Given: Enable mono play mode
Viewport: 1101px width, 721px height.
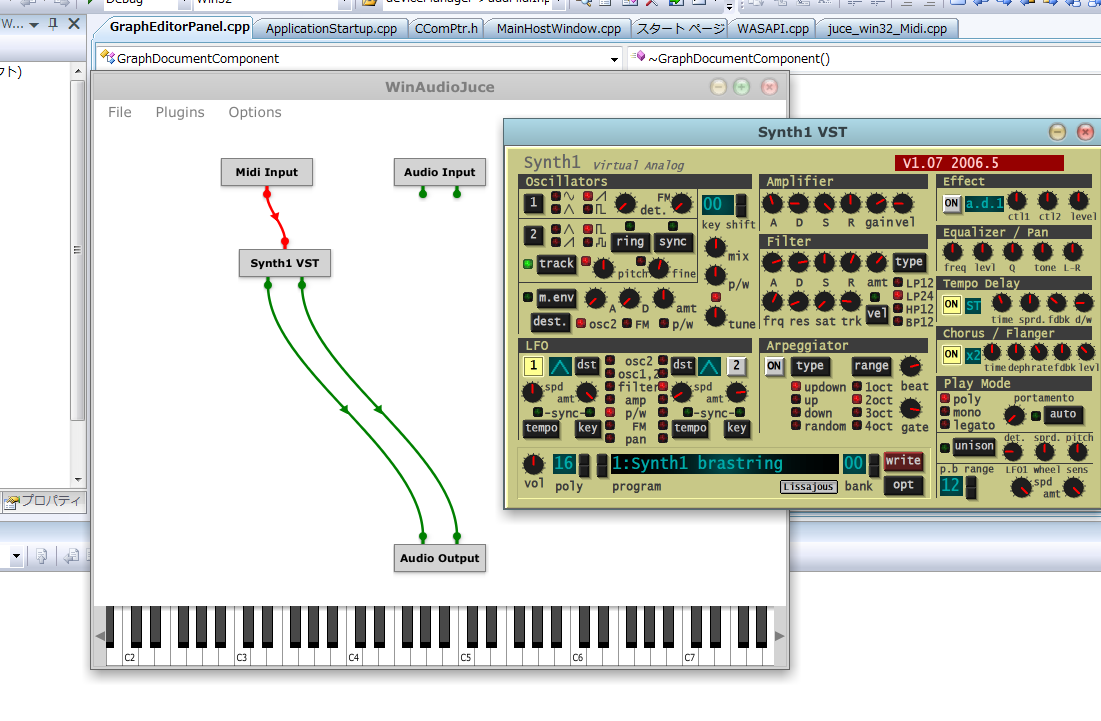Looking at the screenshot, I should point(946,412).
